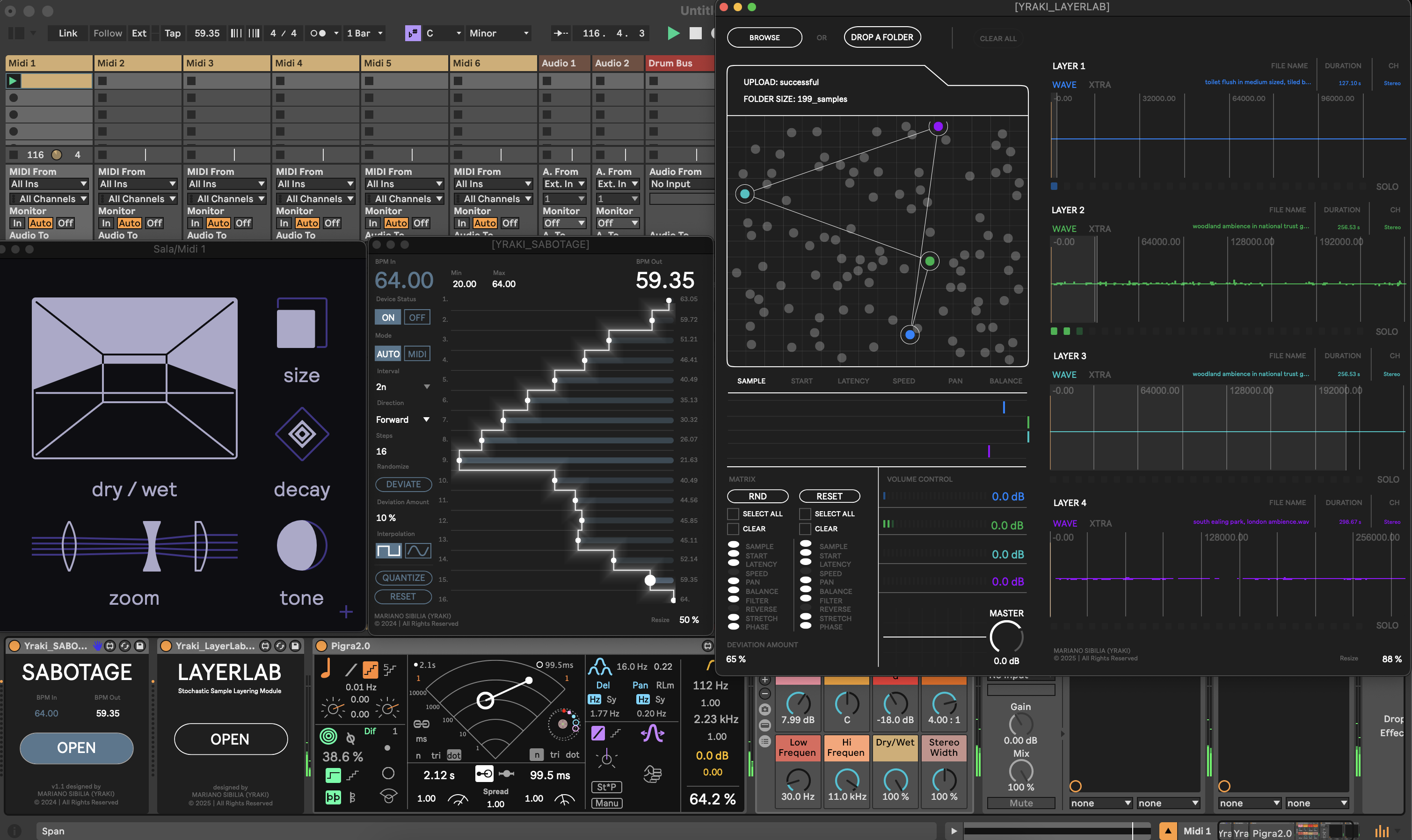Click DROP A FOLDER button
1412x840 pixels.
click(882, 37)
